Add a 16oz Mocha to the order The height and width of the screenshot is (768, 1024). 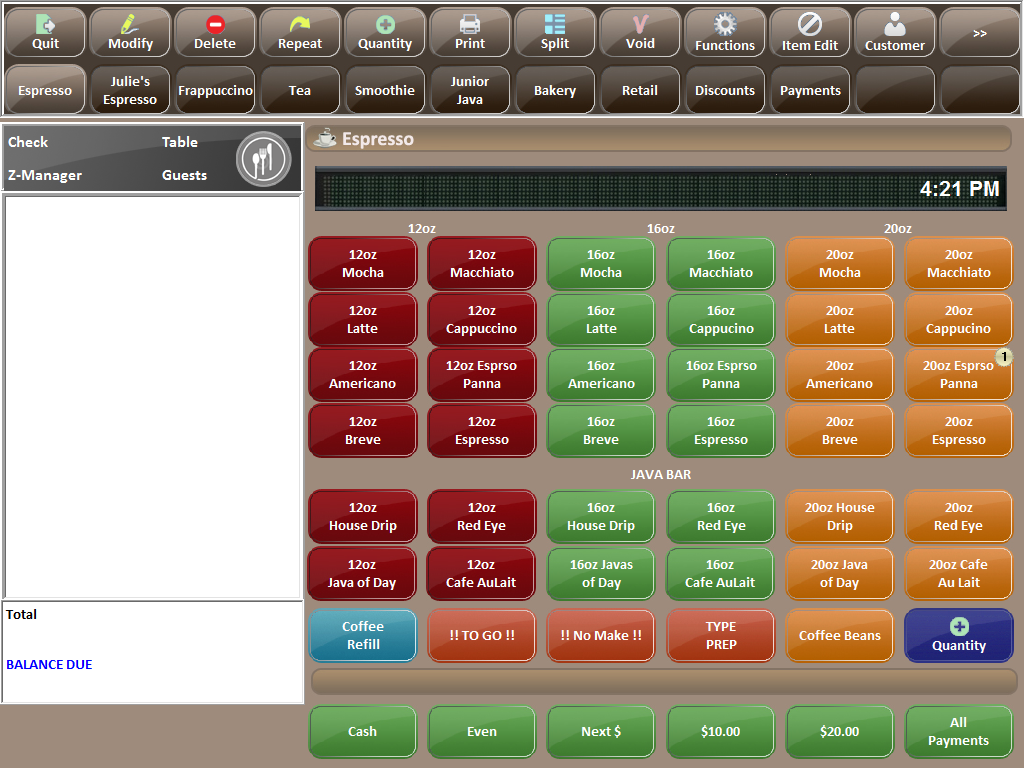(x=600, y=263)
